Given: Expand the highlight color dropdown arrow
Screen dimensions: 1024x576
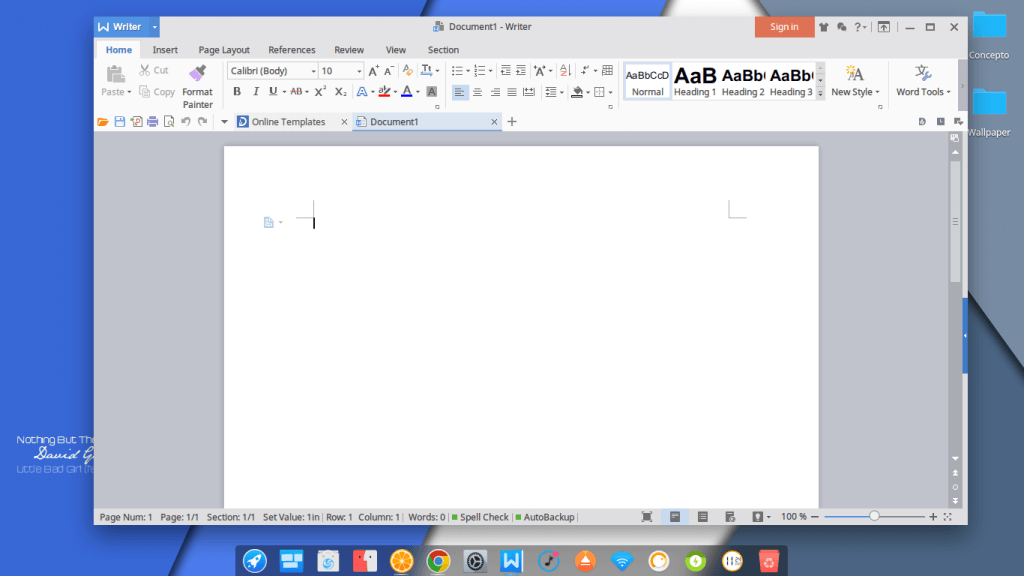Looking at the screenshot, I should click(395, 92).
